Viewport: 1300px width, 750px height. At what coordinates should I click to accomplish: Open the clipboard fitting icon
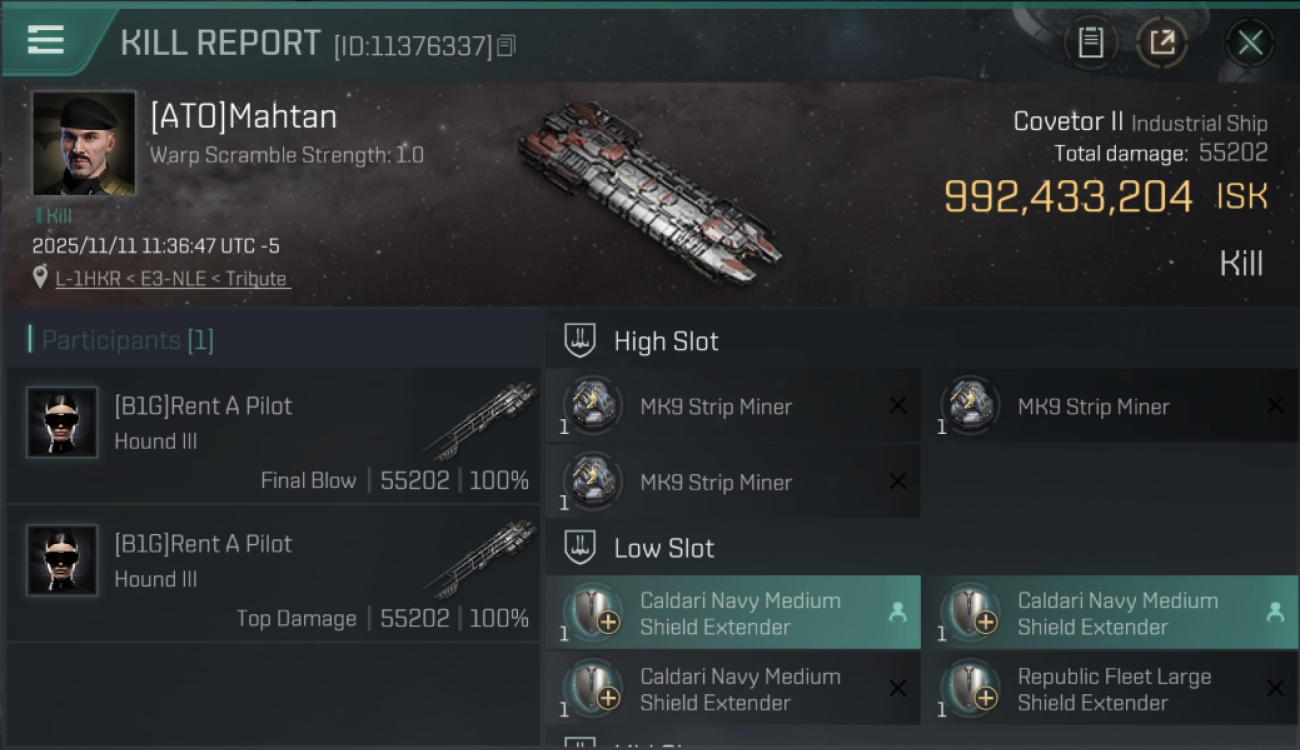pyautogui.click(x=1090, y=42)
